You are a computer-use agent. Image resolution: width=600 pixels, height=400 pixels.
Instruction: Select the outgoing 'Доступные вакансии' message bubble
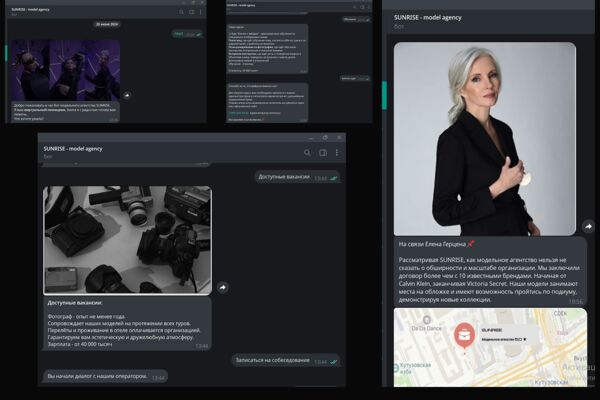[x=297, y=177]
